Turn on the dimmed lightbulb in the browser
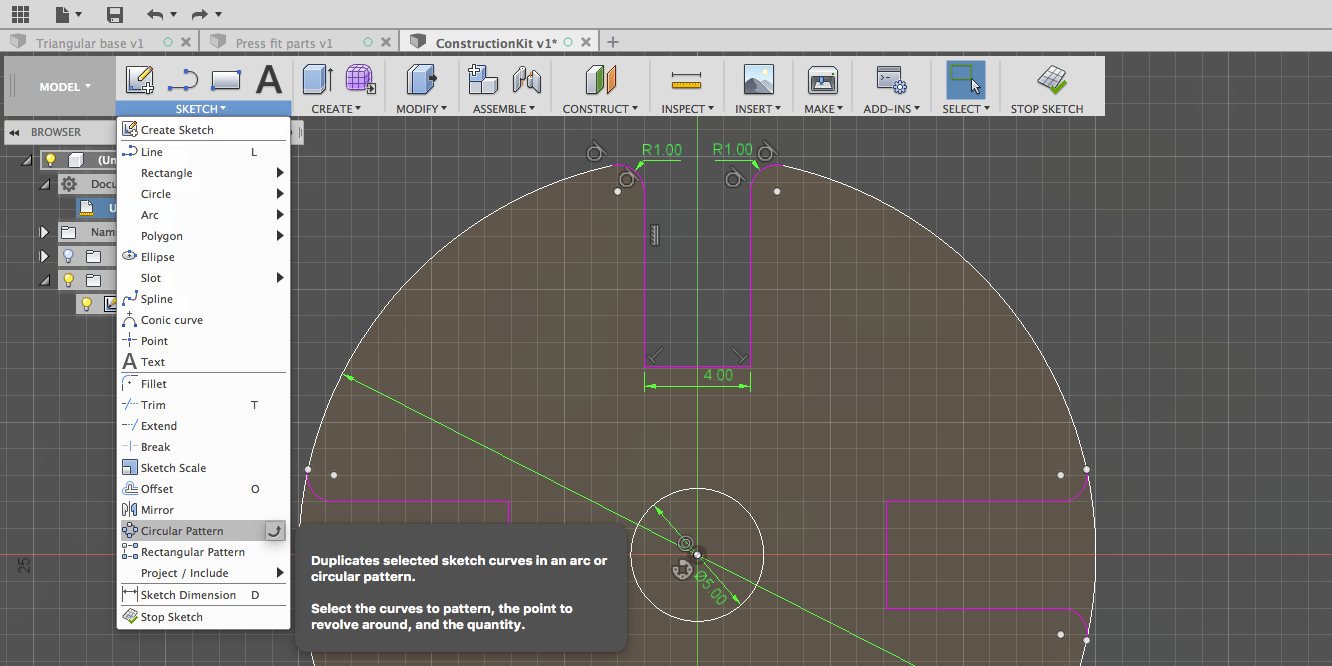The height and width of the screenshot is (666, 1332). 69,256
